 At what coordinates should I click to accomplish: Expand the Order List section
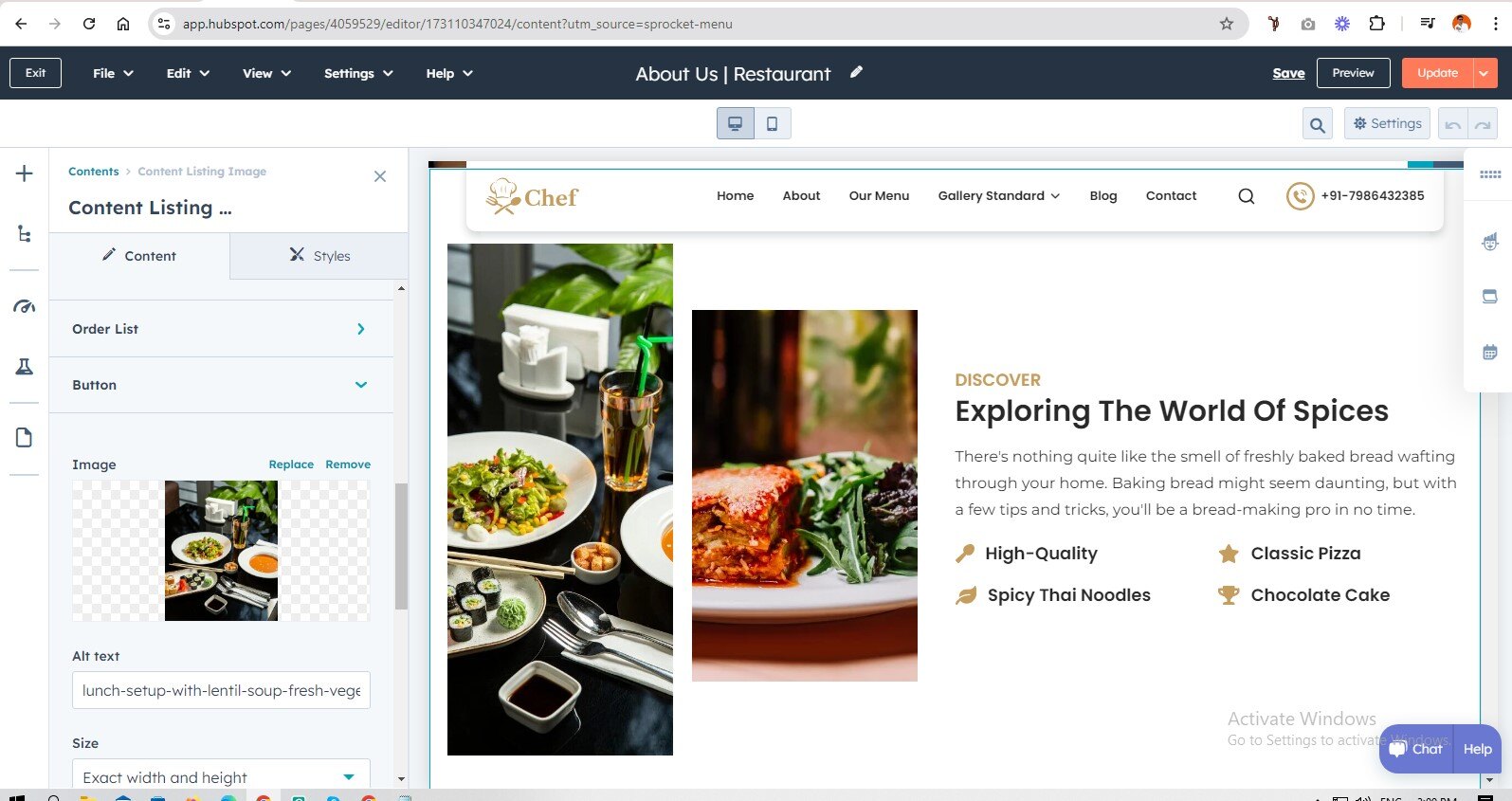point(219,329)
